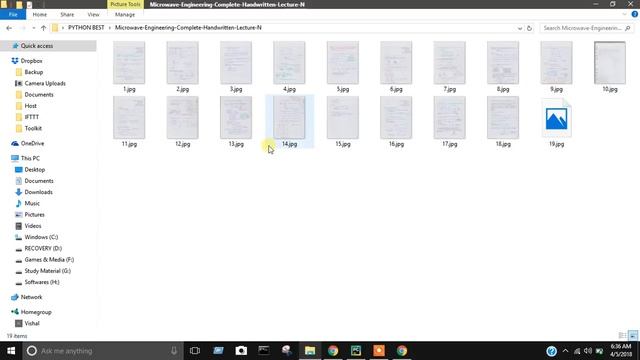Open the Help question mark icon
Screen dimensions: 640x360
pos(635,14)
